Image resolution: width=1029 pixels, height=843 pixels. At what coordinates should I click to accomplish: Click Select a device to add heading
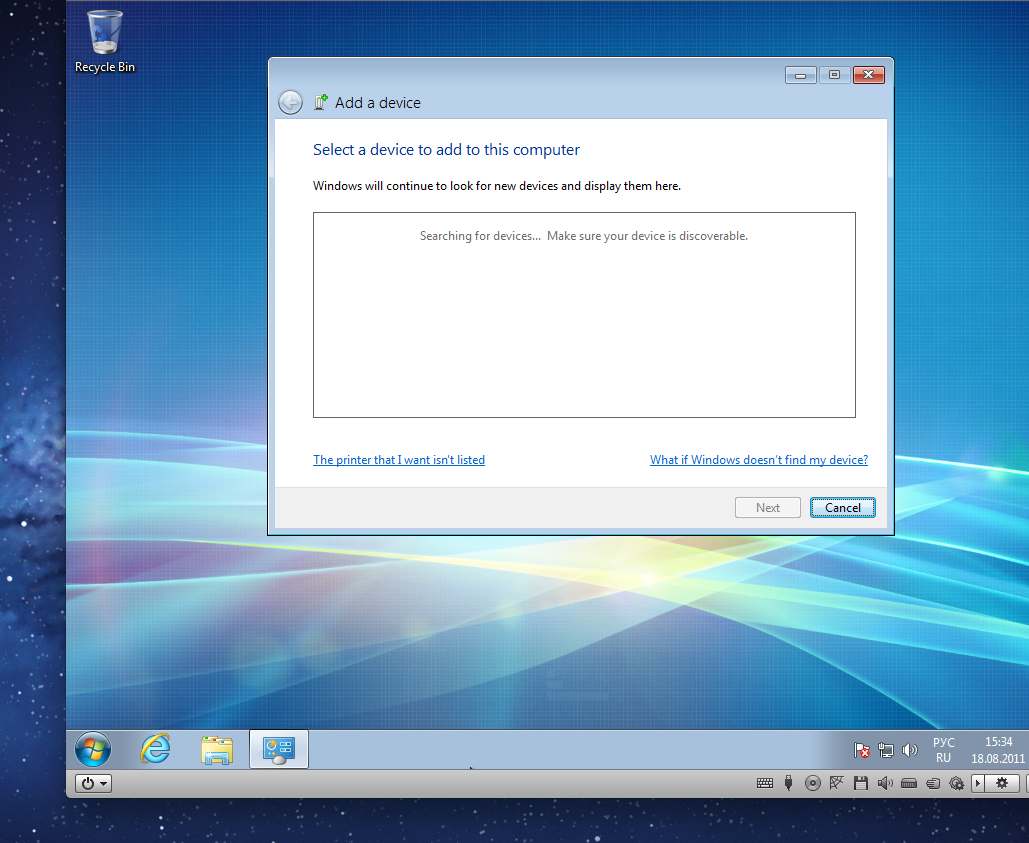pyautogui.click(x=446, y=150)
